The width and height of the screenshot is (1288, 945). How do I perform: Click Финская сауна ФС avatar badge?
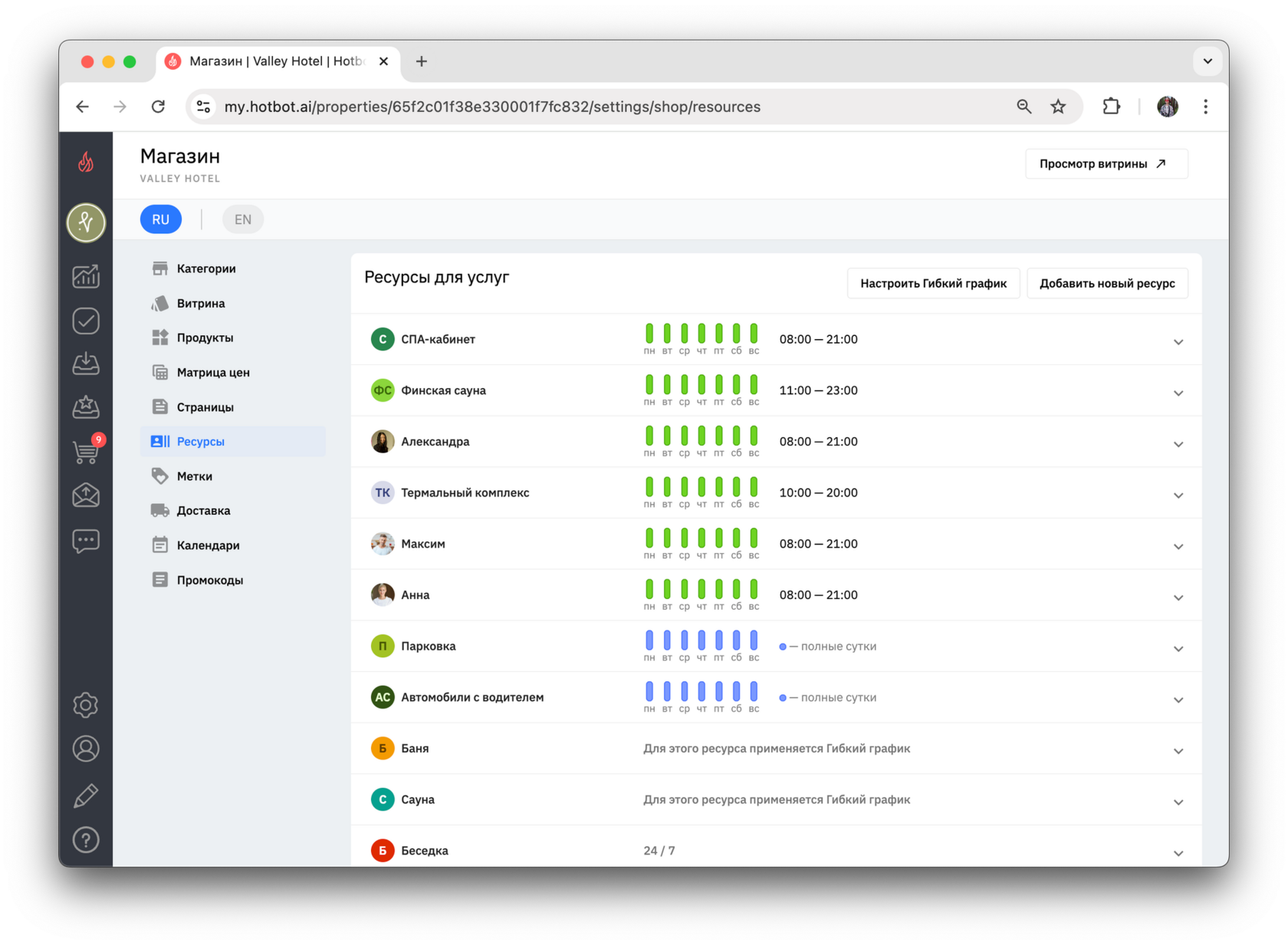383,390
